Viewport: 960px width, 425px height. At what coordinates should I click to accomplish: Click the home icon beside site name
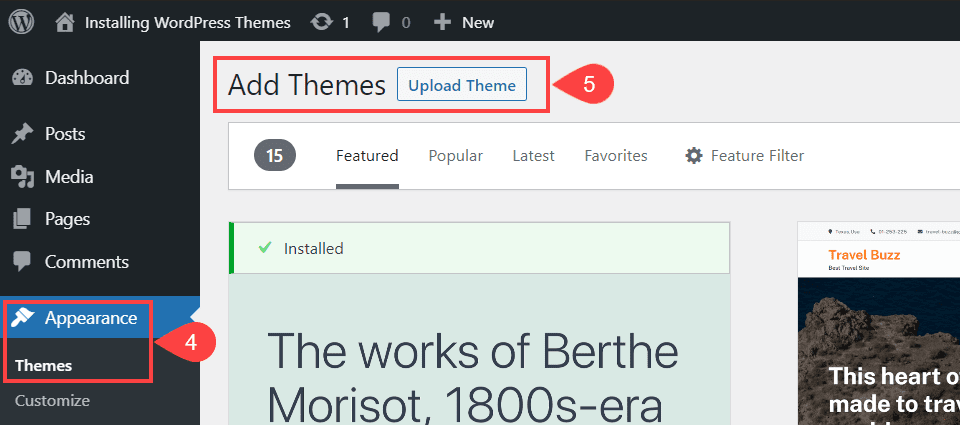65,23
